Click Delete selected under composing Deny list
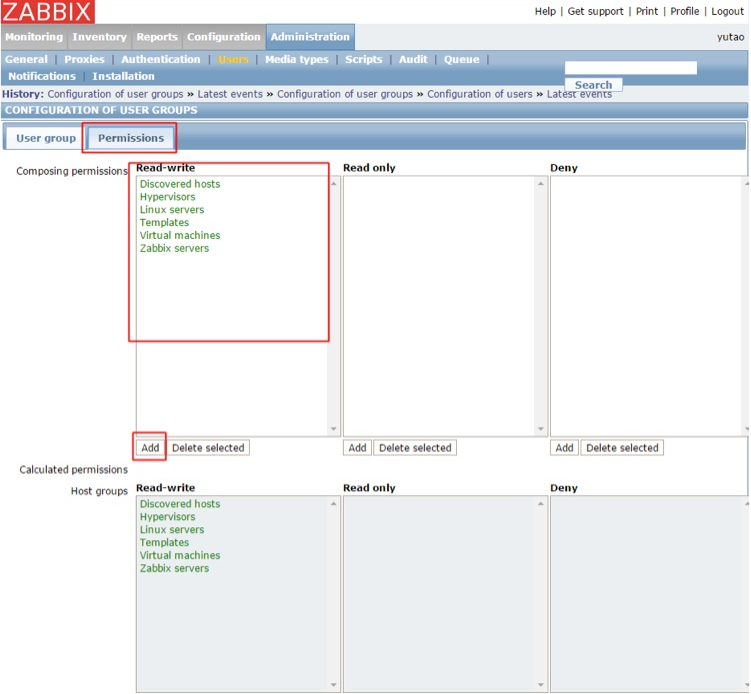The width and height of the screenshot is (751, 694). pos(622,448)
